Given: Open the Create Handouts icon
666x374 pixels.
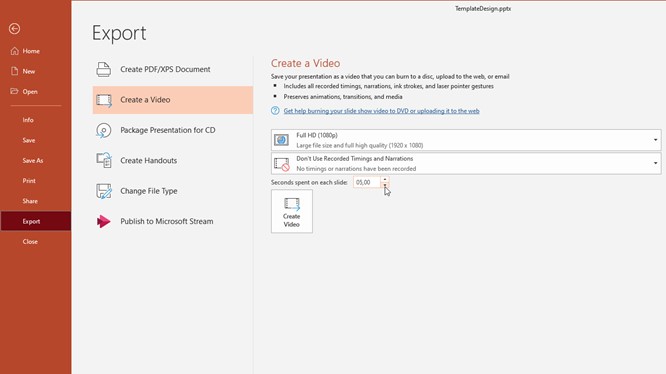Looking at the screenshot, I should [104, 160].
